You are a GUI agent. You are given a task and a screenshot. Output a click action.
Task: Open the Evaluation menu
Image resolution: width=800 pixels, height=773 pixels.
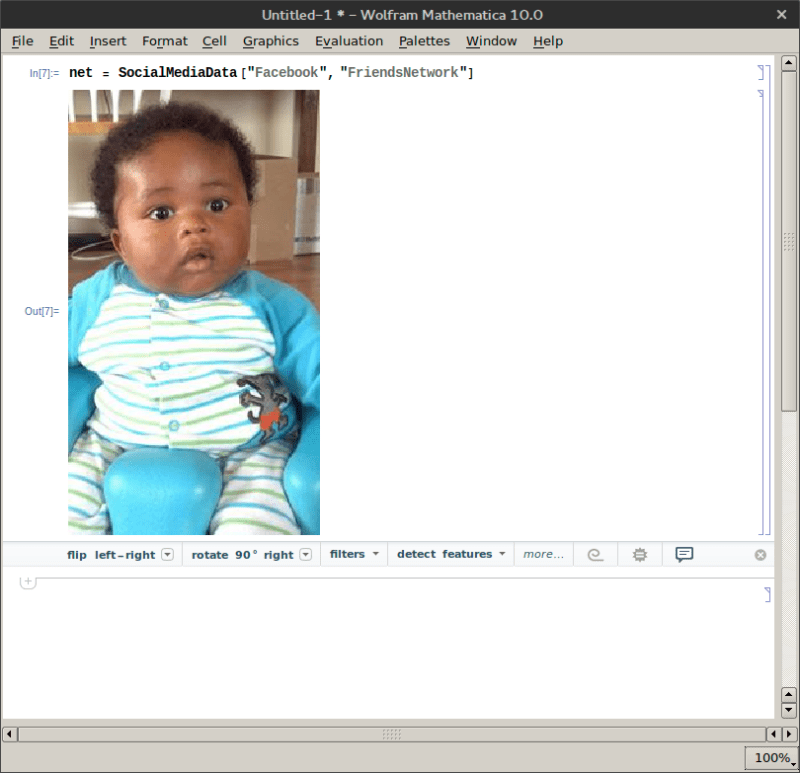[348, 41]
